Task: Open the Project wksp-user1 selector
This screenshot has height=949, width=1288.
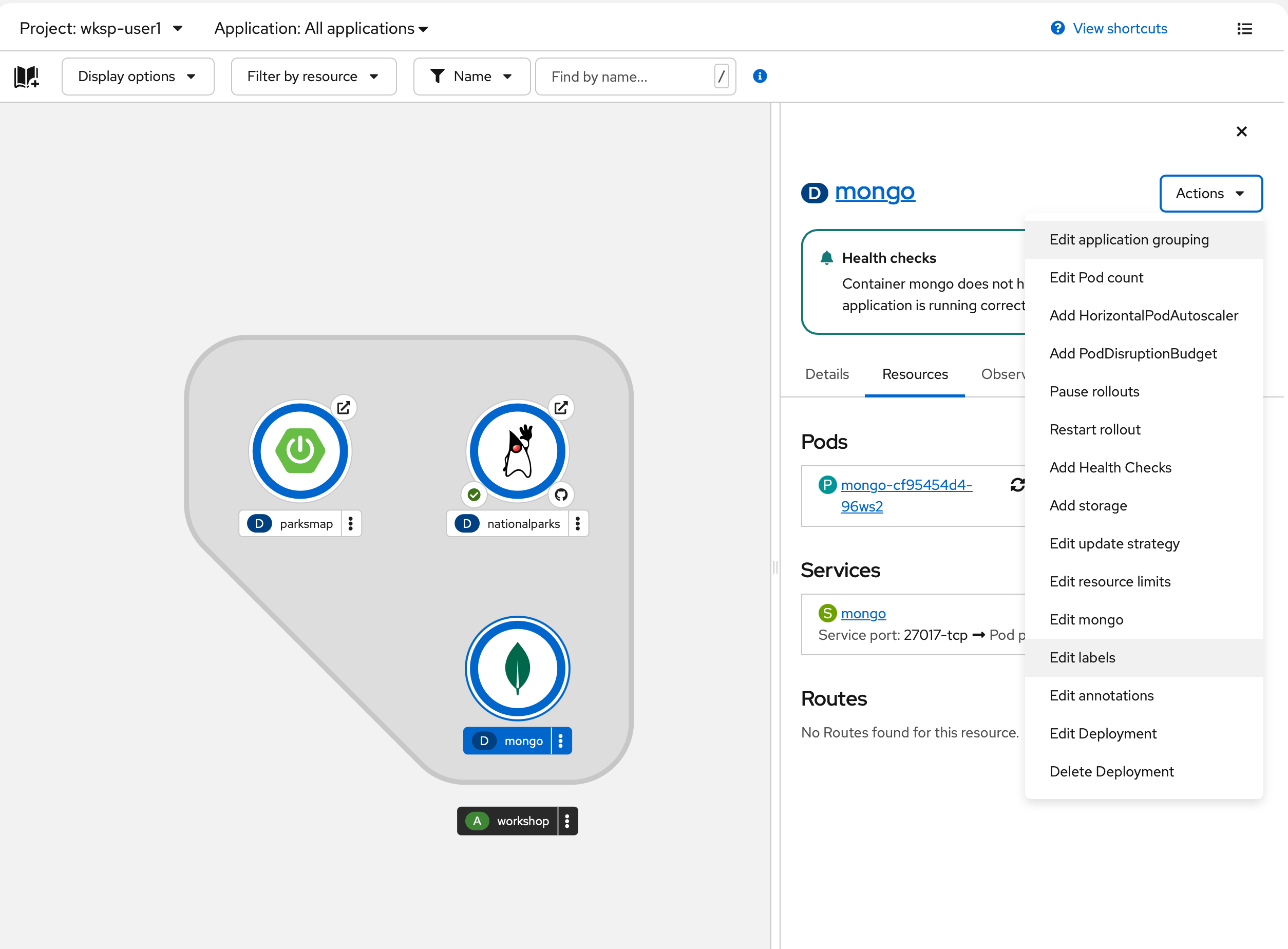Action: (101, 29)
